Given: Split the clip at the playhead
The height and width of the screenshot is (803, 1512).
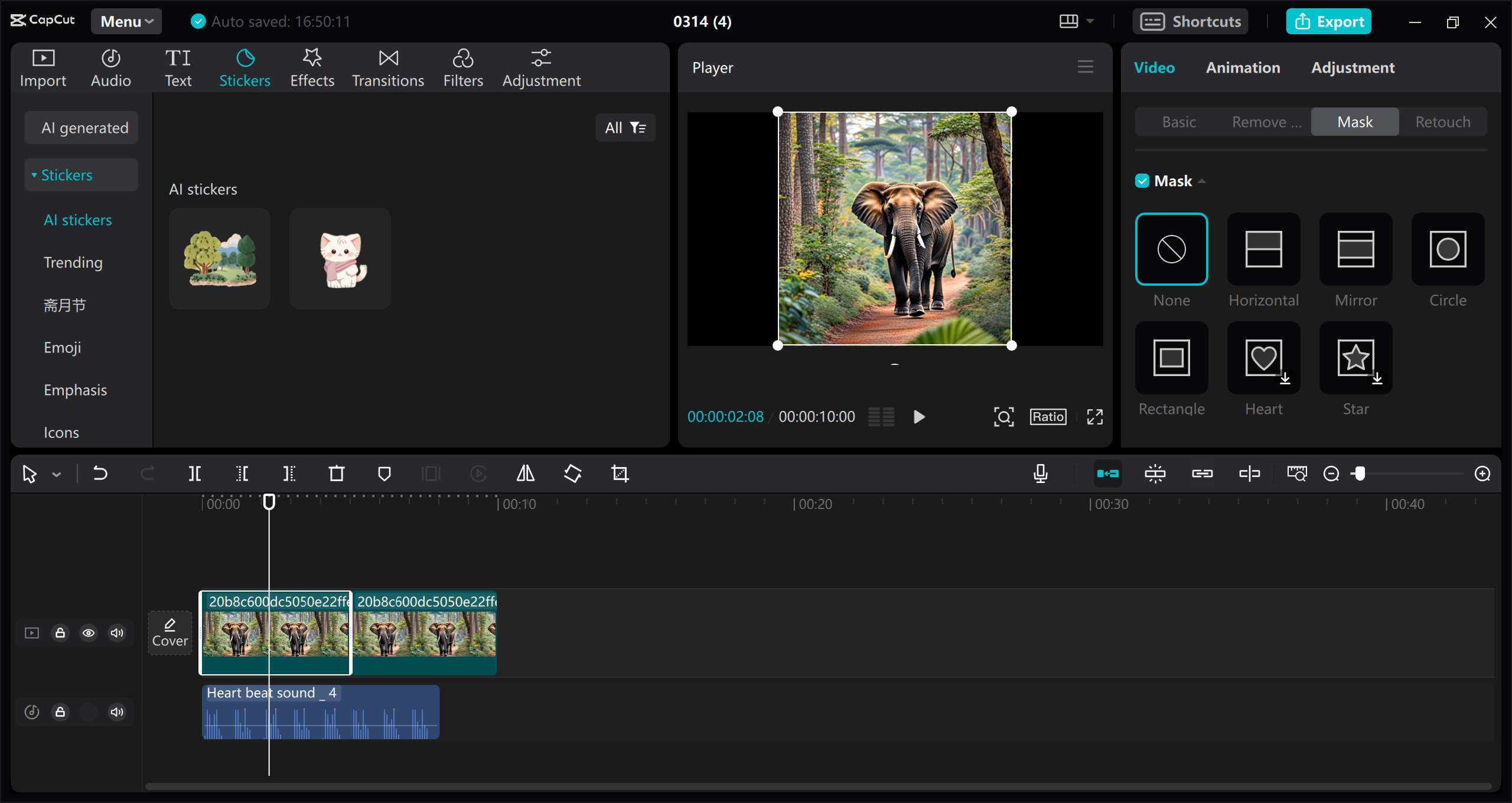Looking at the screenshot, I should coord(195,474).
